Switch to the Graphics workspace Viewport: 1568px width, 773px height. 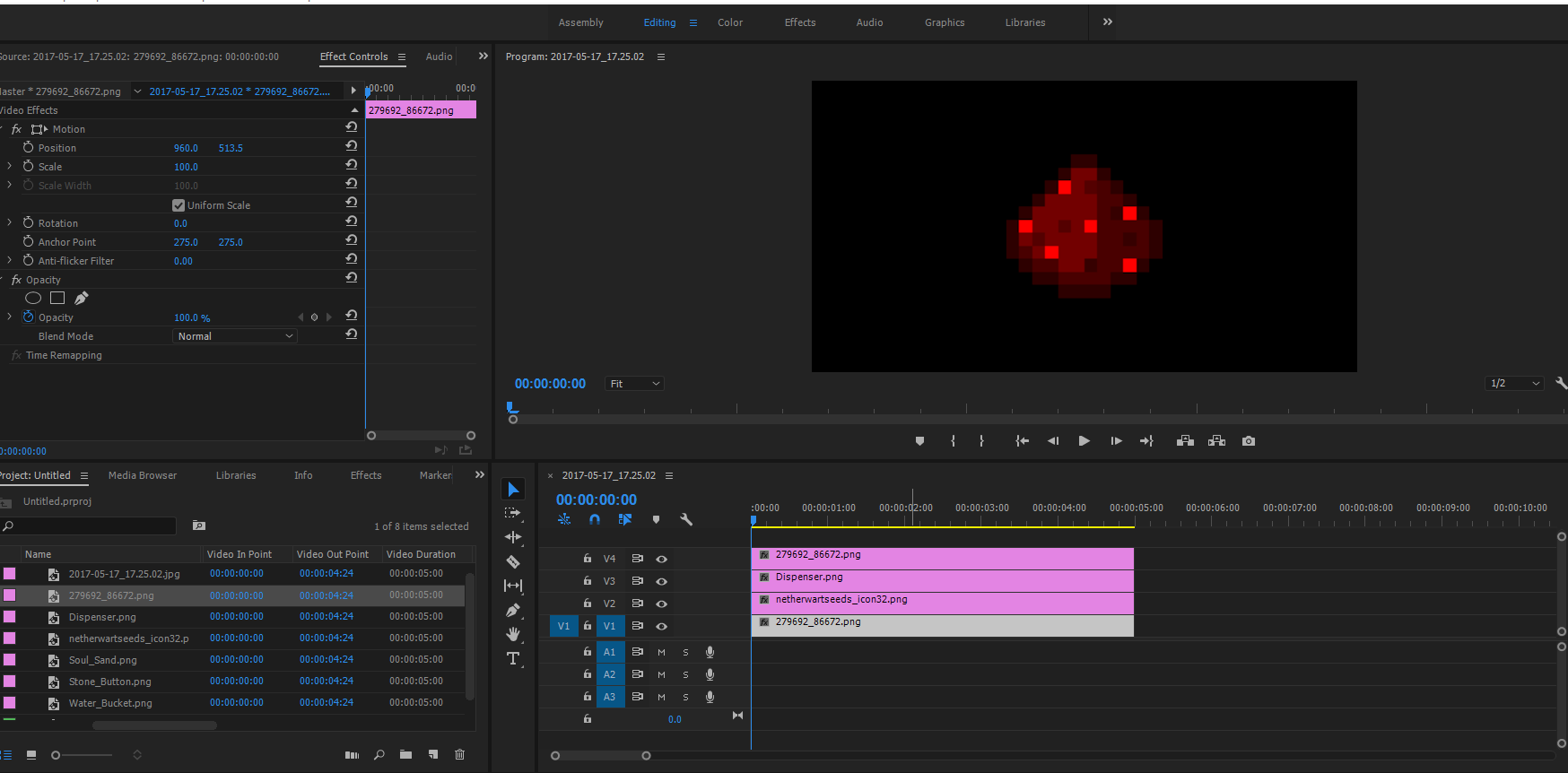pyautogui.click(x=945, y=22)
